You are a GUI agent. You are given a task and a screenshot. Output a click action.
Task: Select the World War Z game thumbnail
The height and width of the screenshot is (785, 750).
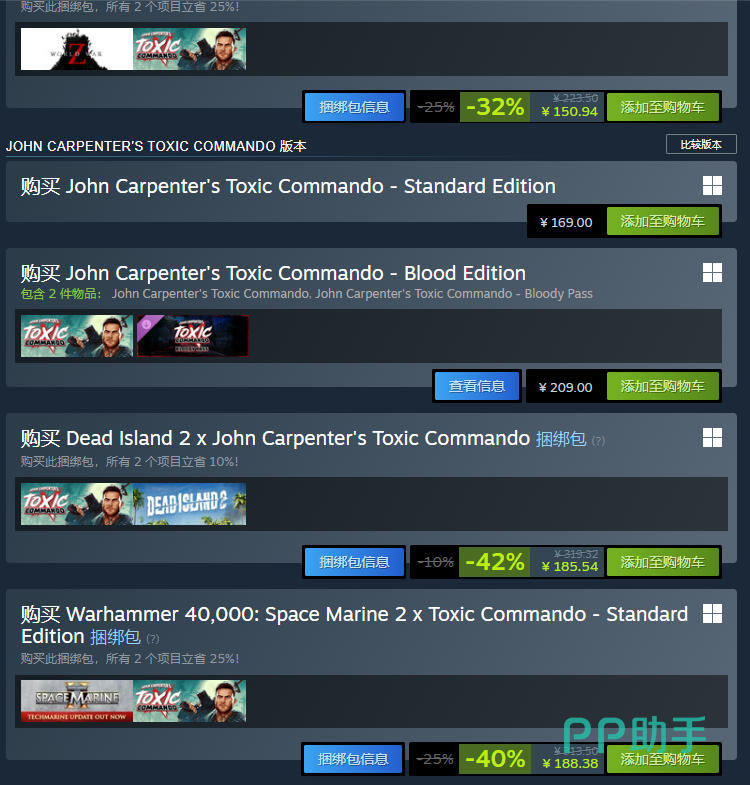click(77, 49)
